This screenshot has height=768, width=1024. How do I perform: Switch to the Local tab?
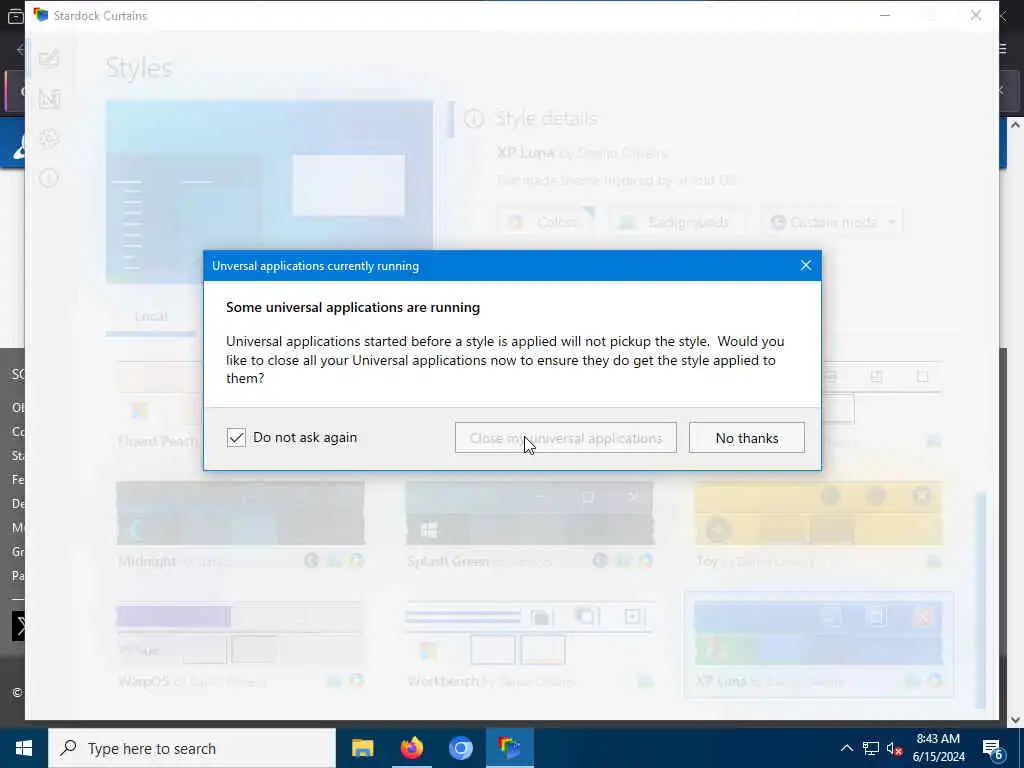click(151, 316)
